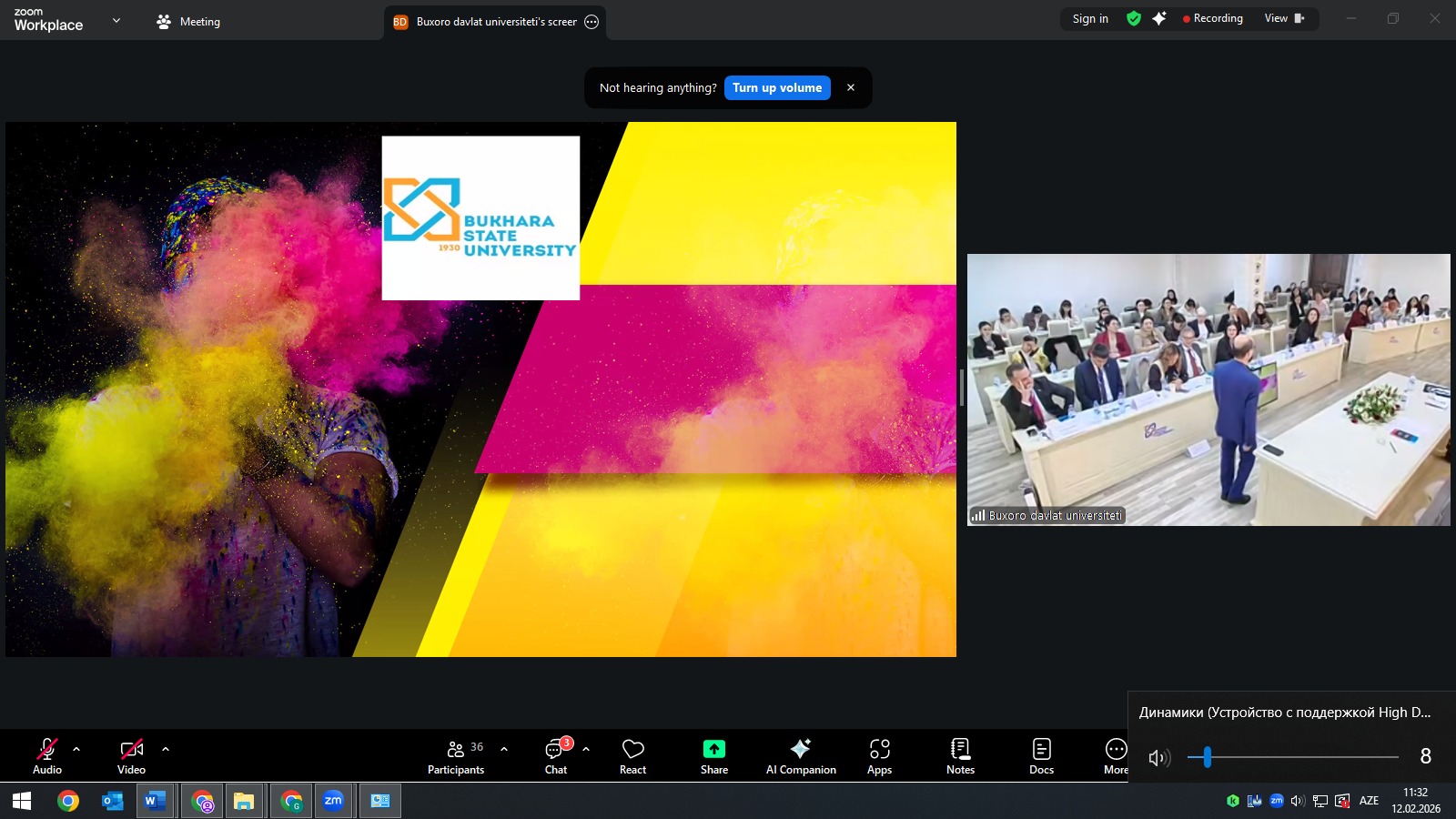Click Turn up volume button
The width and height of the screenshot is (1456, 819).
click(x=777, y=88)
